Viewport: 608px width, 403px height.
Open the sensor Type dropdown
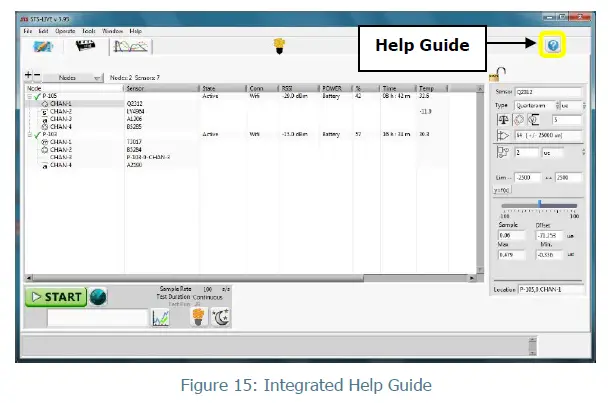click(537, 106)
